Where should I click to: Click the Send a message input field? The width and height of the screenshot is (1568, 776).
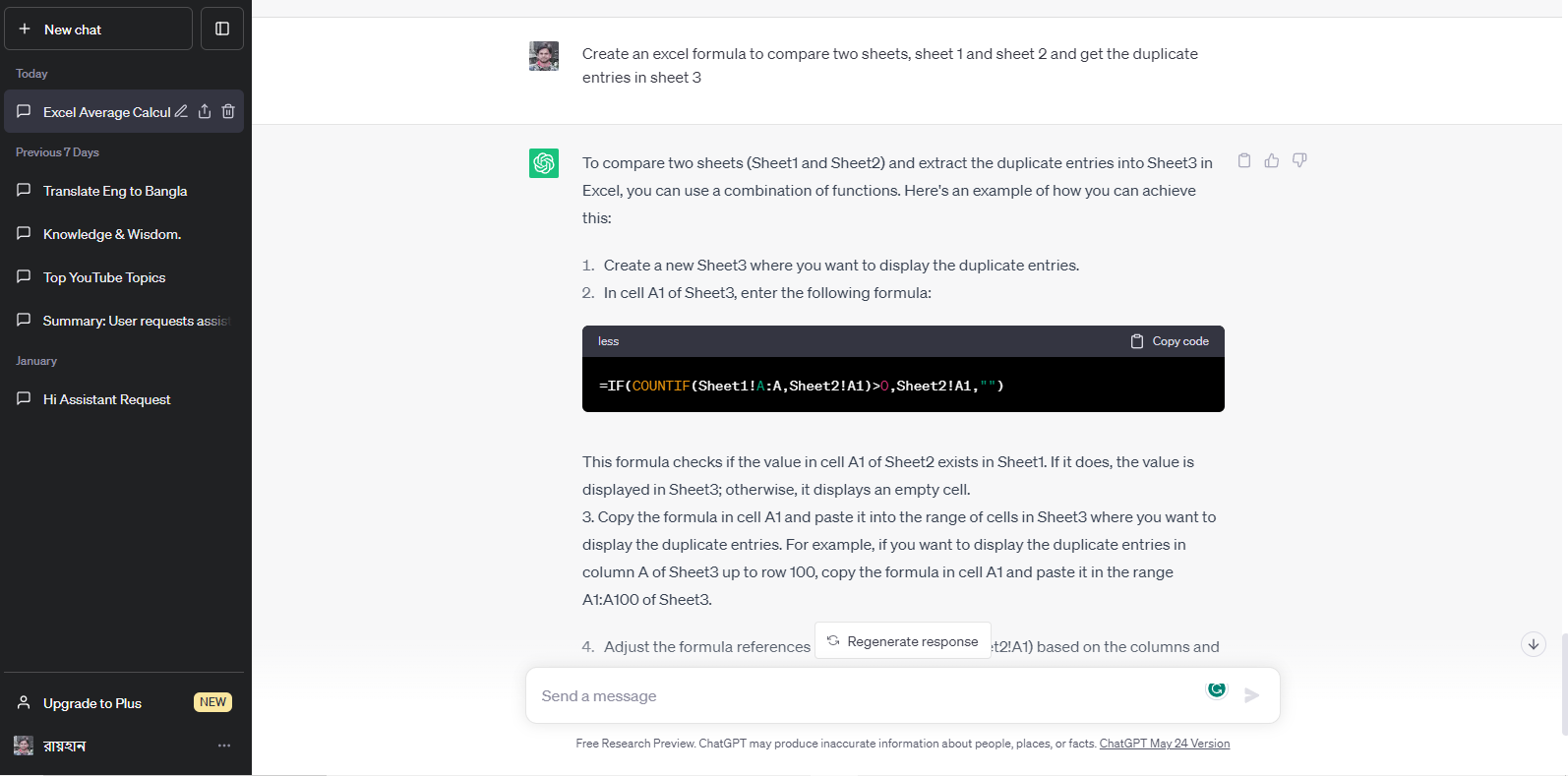(866, 695)
